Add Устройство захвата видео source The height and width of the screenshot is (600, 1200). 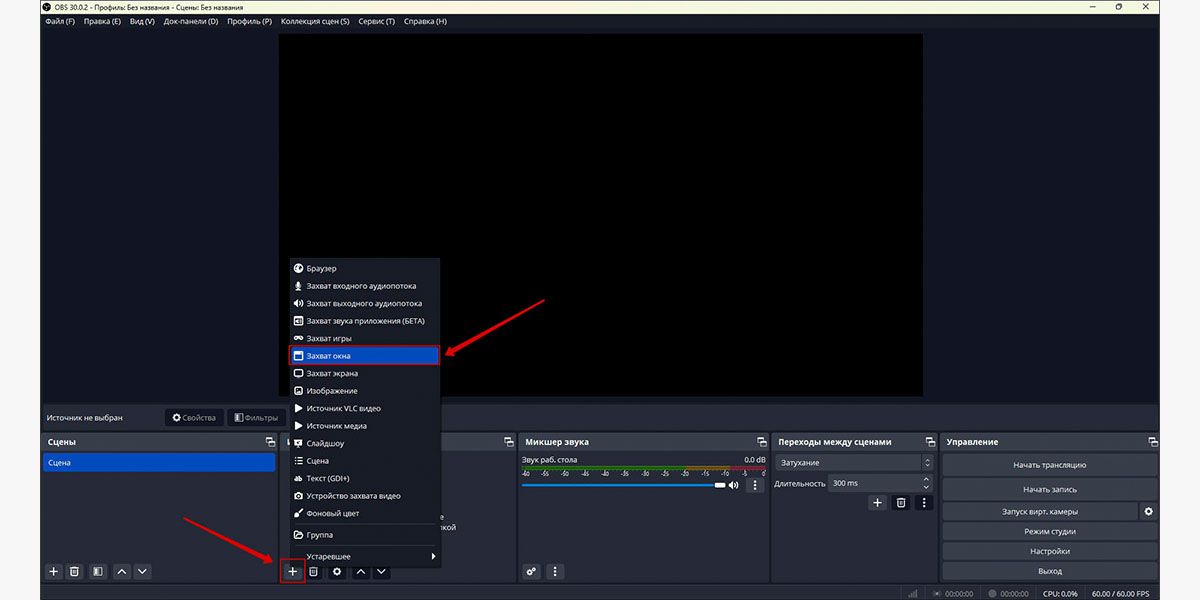coord(365,496)
